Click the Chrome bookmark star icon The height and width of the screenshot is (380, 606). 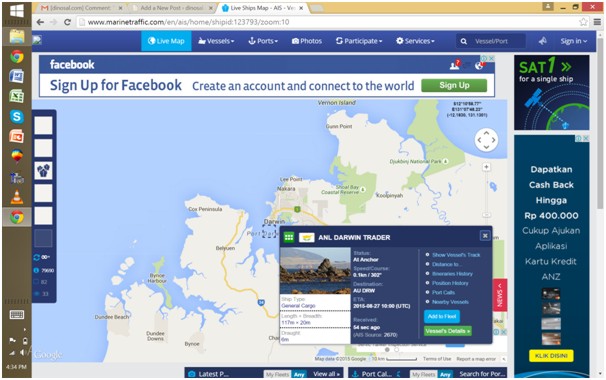pos(583,22)
